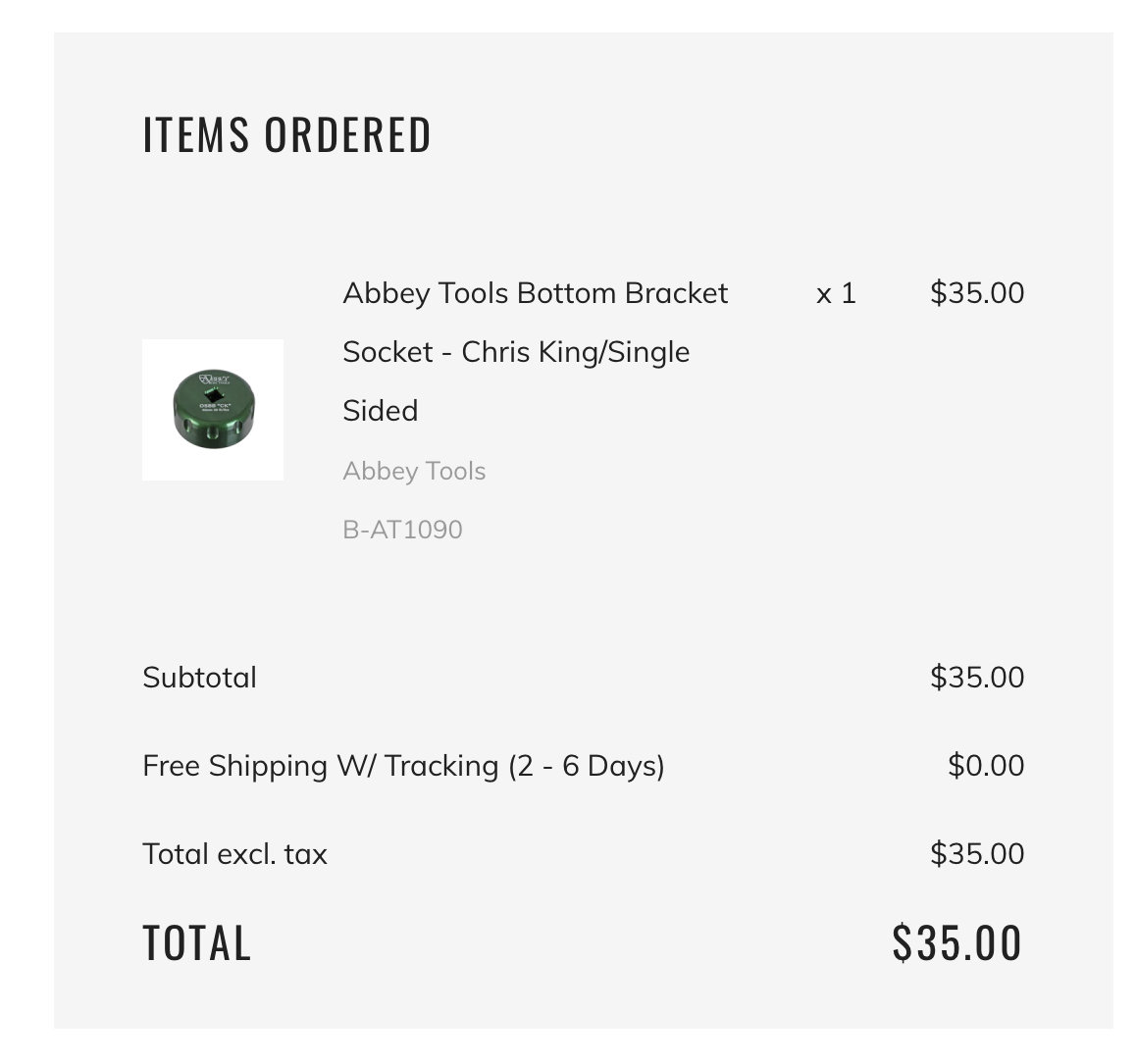Click the (2 - 6 Days) delivery estimate

(586, 766)
